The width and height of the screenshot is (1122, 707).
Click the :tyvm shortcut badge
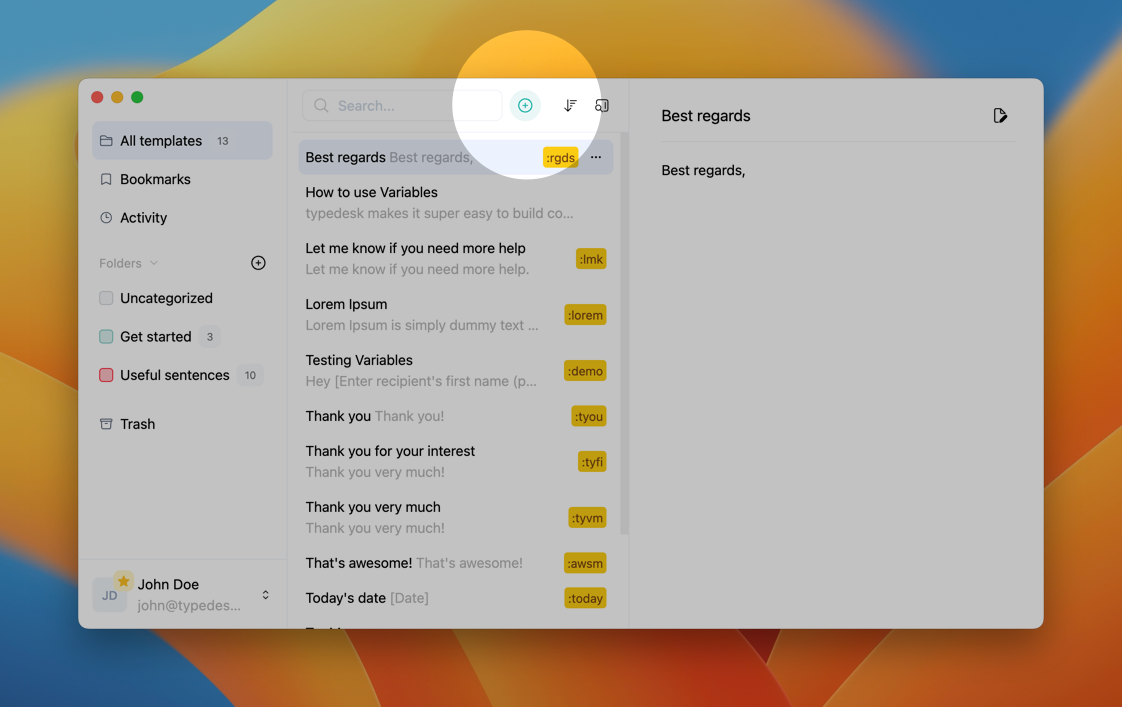pyautogui.click(x=587, y=518)
